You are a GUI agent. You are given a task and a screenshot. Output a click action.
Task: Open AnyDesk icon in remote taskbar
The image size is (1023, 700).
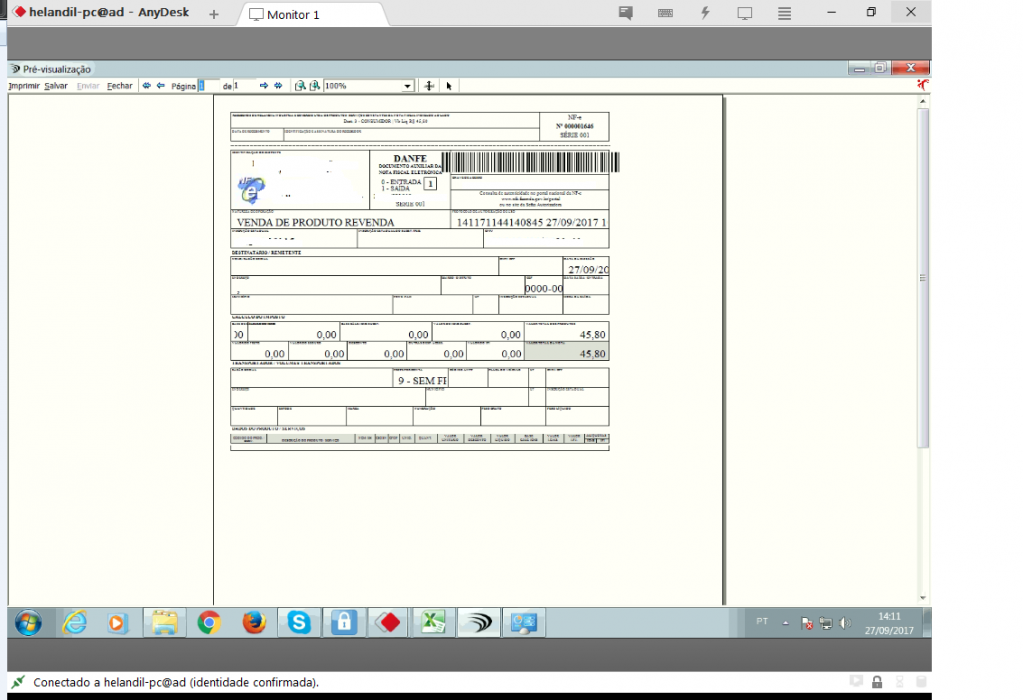(389, 622)
